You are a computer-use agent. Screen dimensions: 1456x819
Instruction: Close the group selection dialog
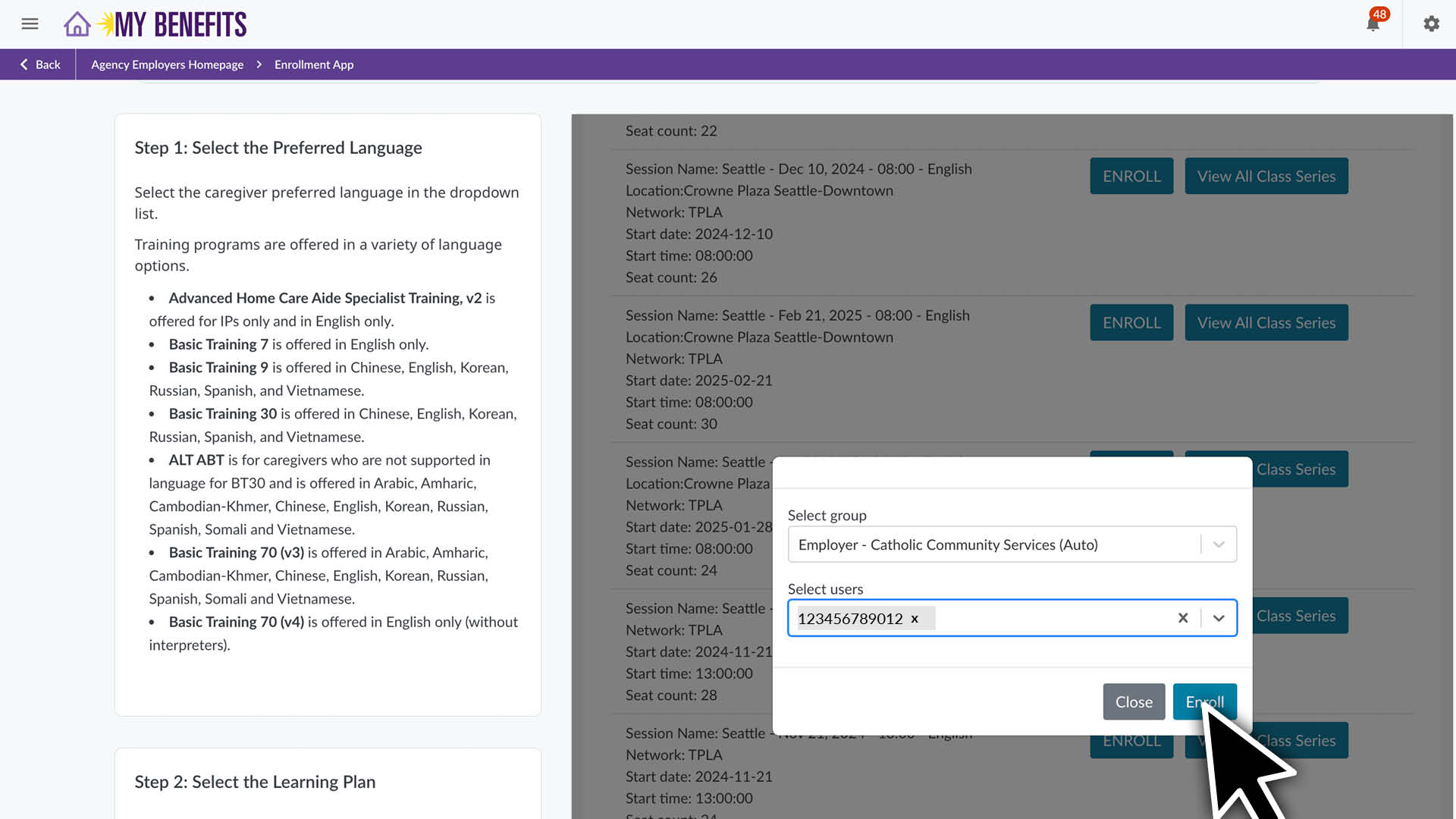(1134, 701)
